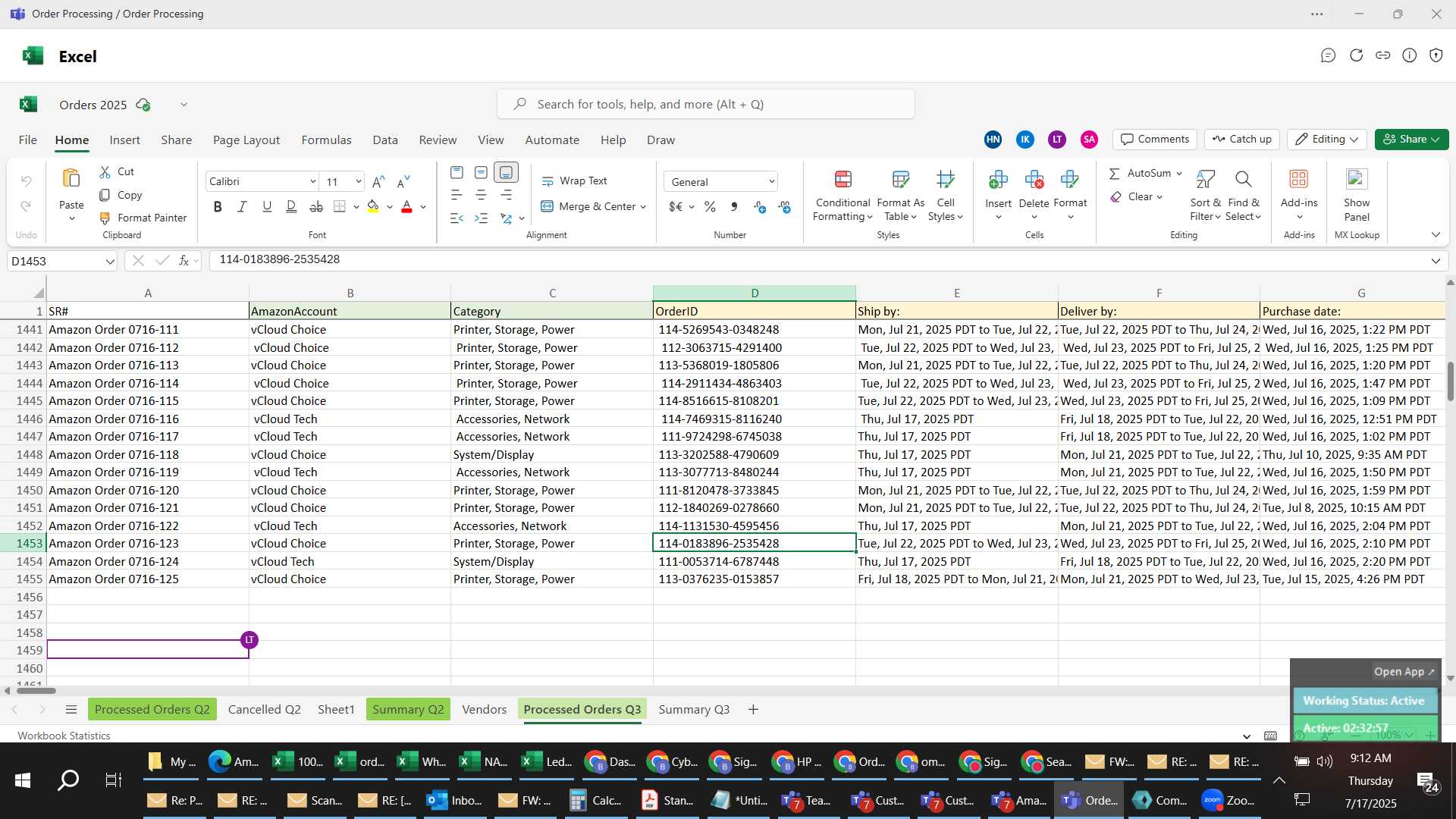Click the Cut scissors icon

(x=105, y=172)
